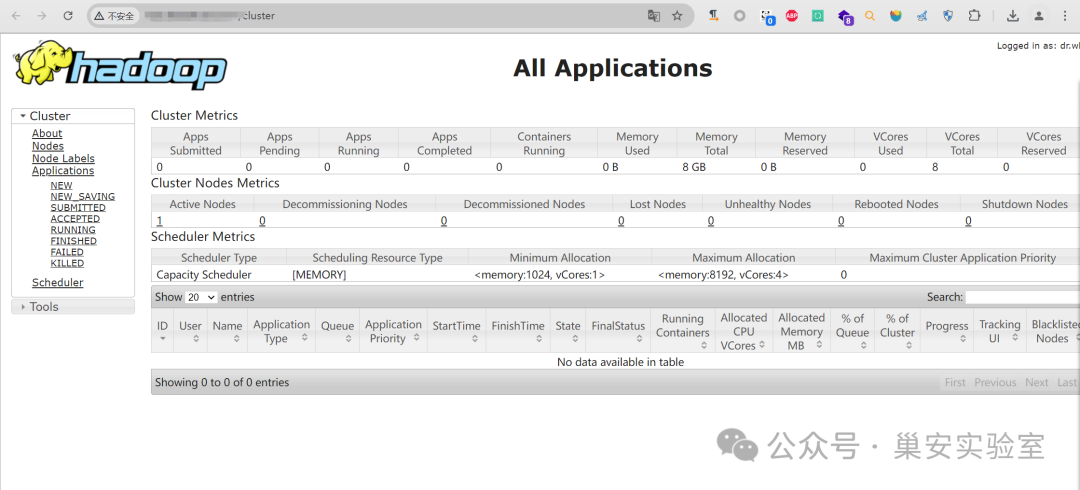Click the Next pagination button

1037,382
